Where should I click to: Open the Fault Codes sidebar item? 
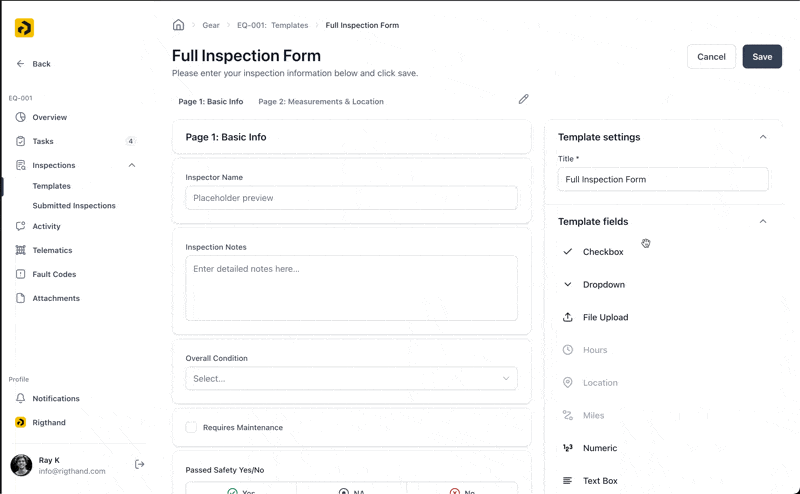coord(54,274)
